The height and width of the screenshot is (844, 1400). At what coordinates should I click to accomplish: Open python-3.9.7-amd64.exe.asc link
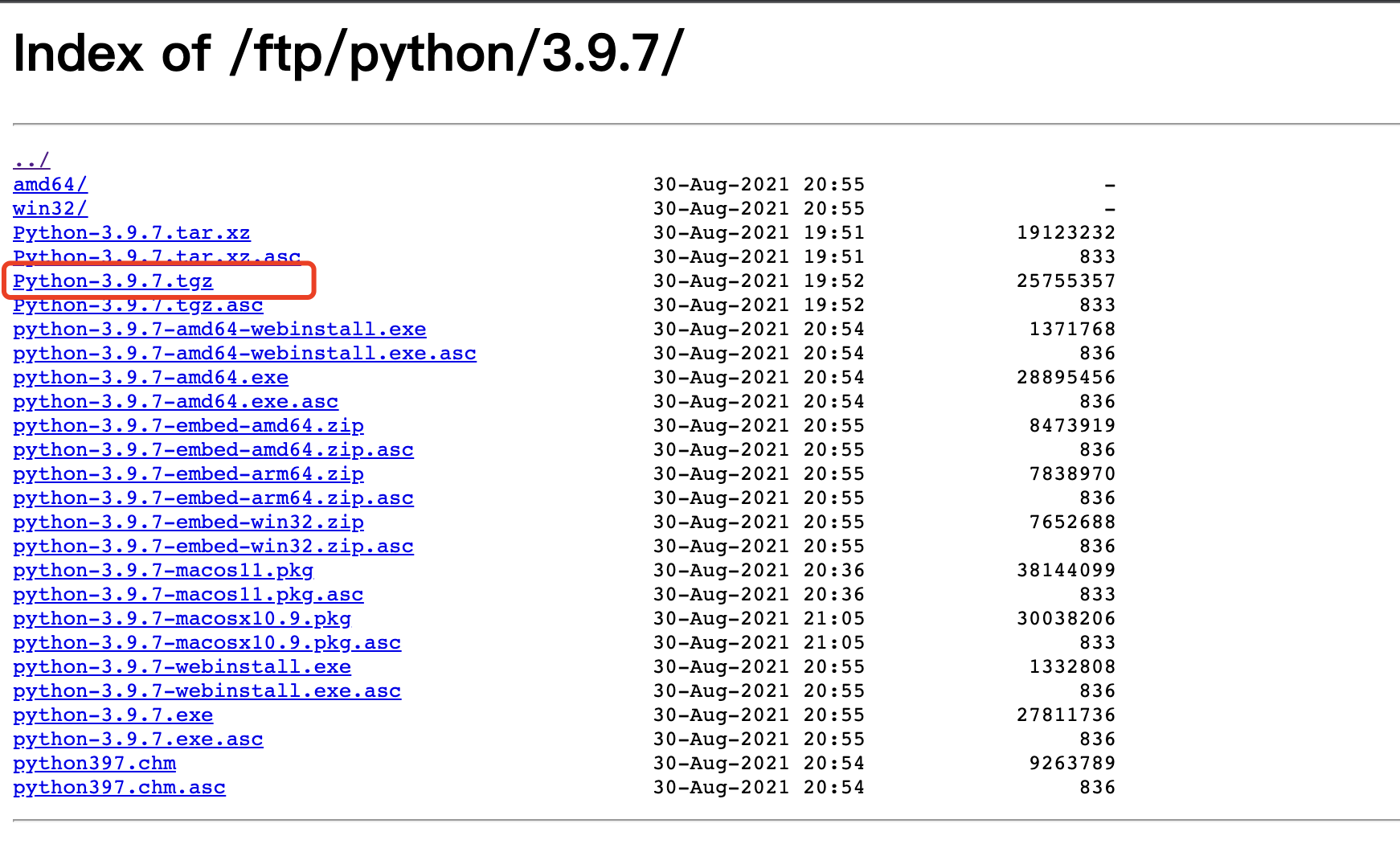tap(176, 401)
